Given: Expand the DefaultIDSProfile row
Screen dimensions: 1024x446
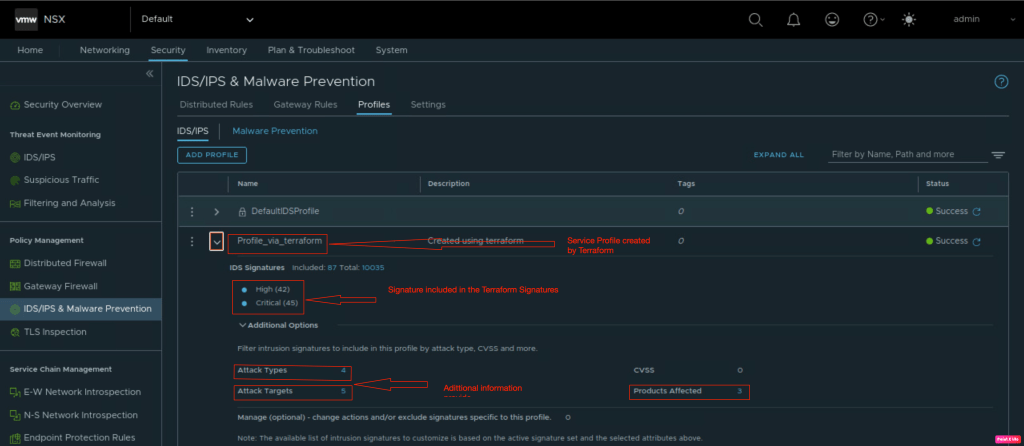Looking at the screenshot, I should (217, 212).
